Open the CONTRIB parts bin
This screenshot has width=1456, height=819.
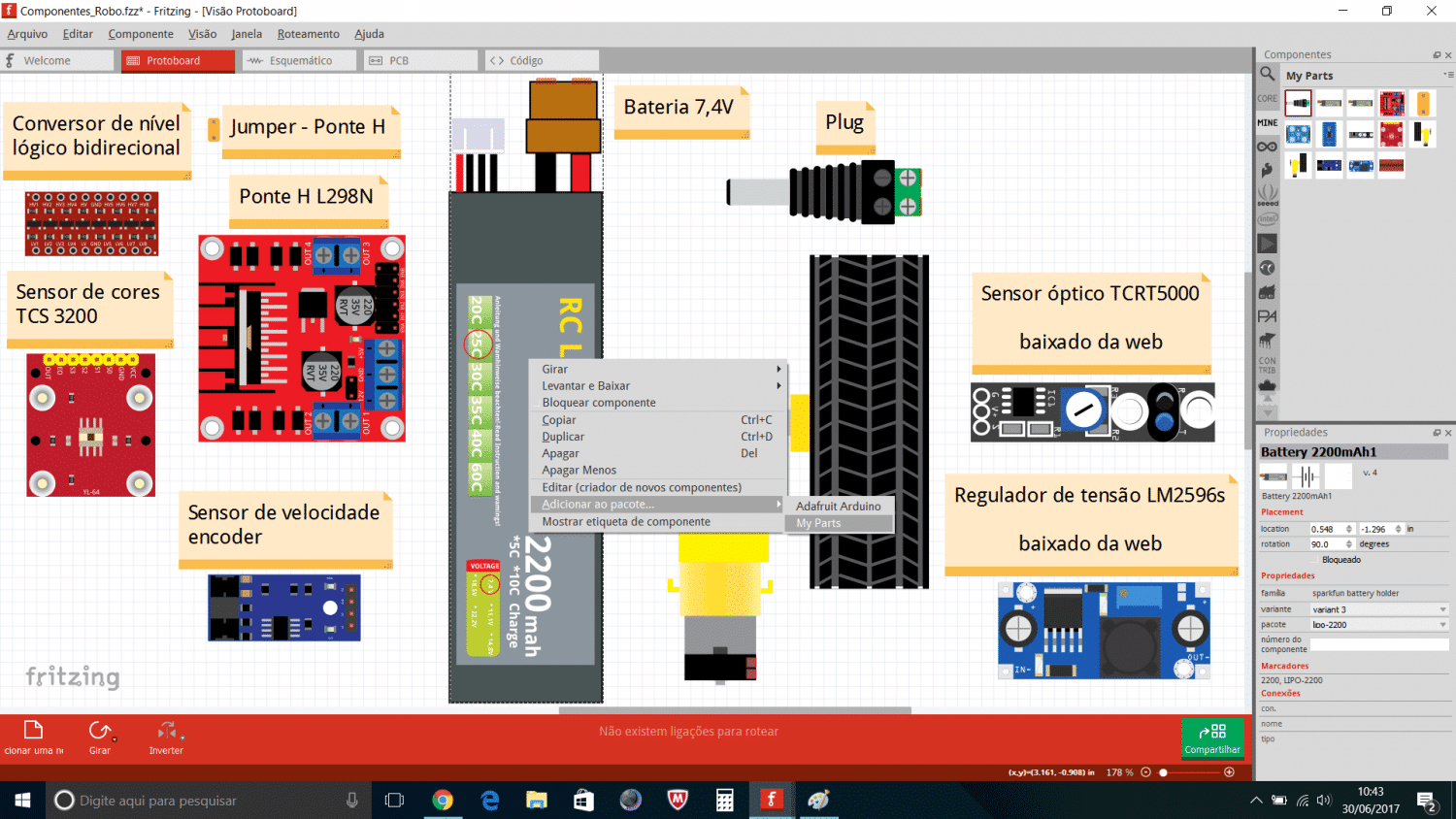point(1267,365)
